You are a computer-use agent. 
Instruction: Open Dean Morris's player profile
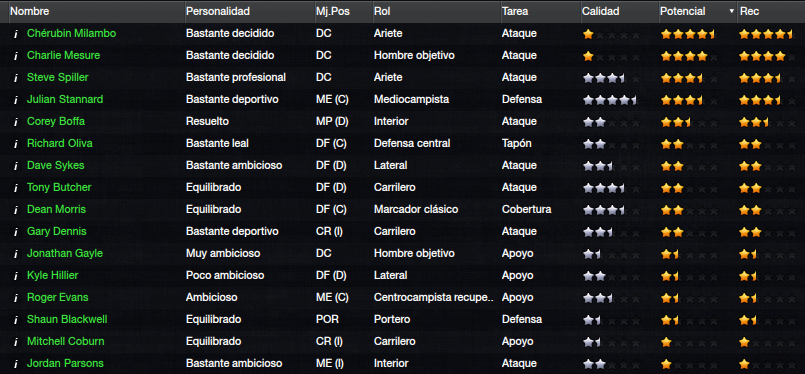[56, 210]
